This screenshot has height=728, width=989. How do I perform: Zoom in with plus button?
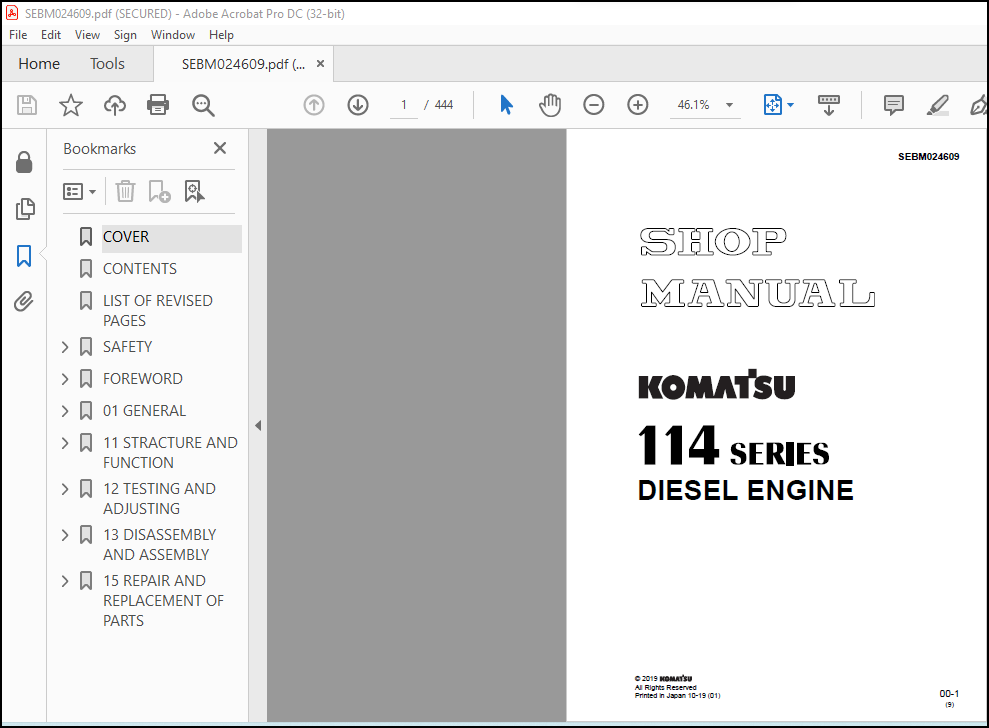(x=638, y=105)
